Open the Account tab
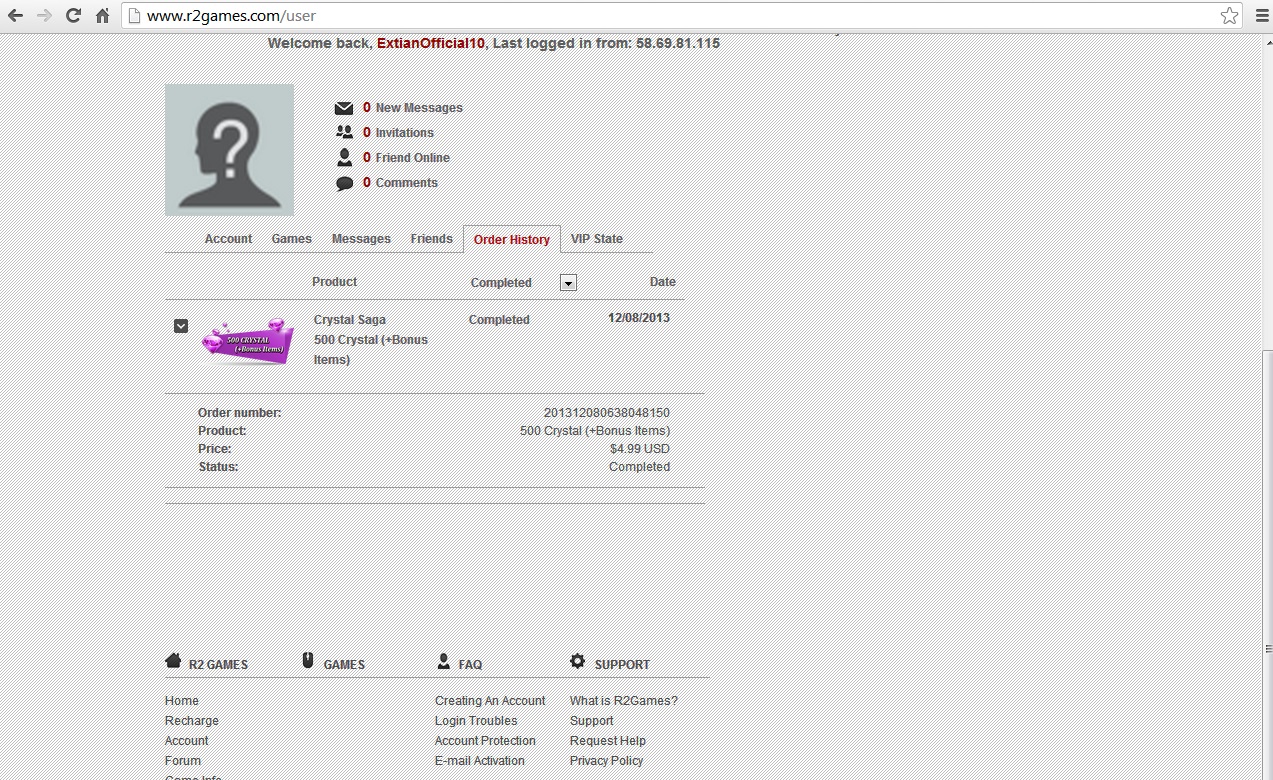 point(228,239)
